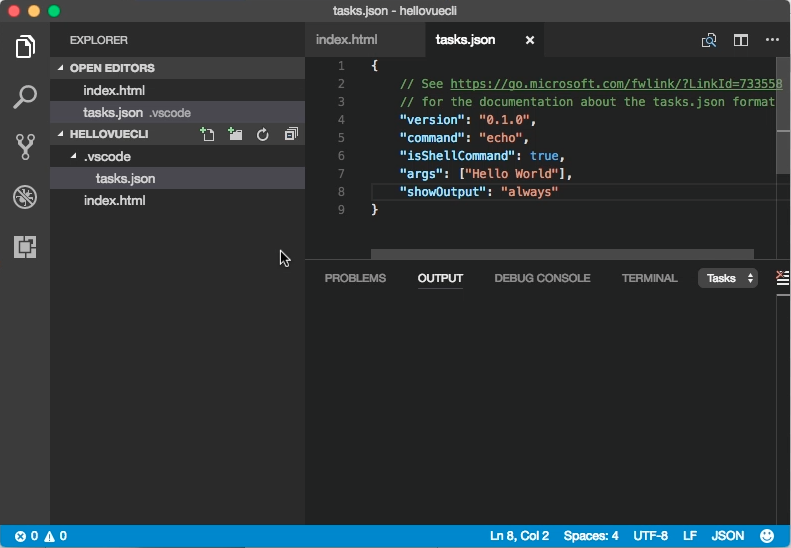The width and height of the screenshot is (791, 548).
Task: Click the New Folder icon in HELLOVUECLI header
Action: 235,134
